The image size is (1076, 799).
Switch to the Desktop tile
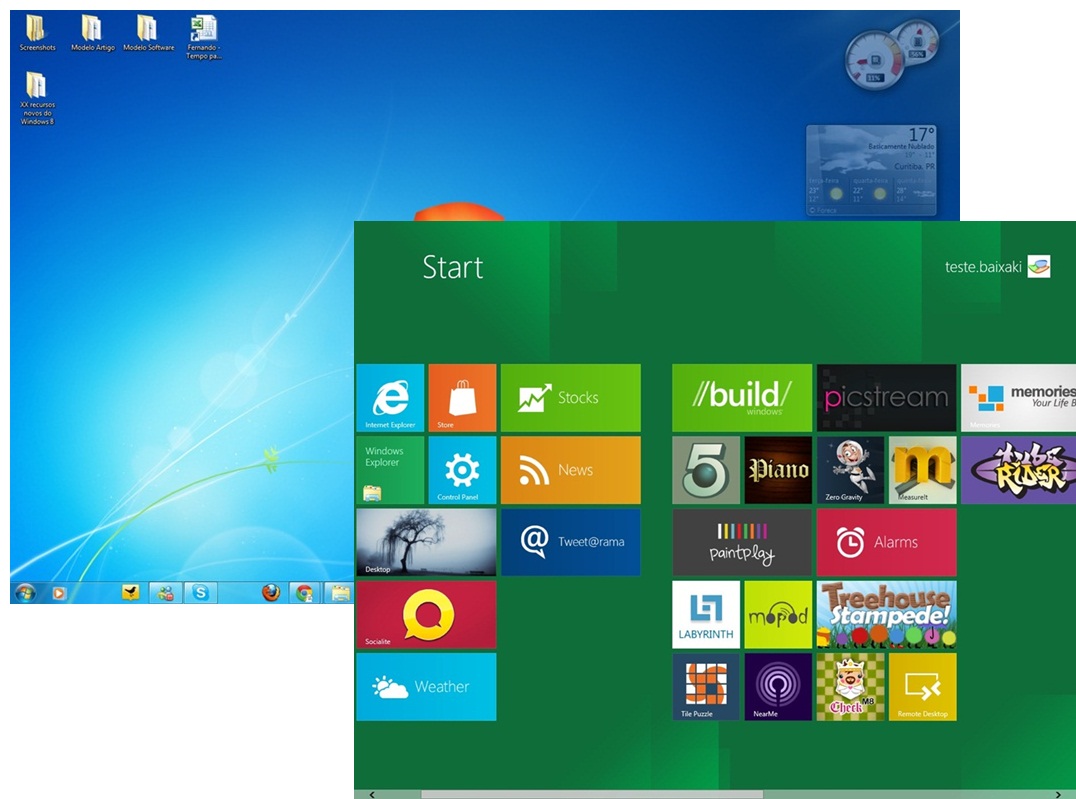coord(426,542)
